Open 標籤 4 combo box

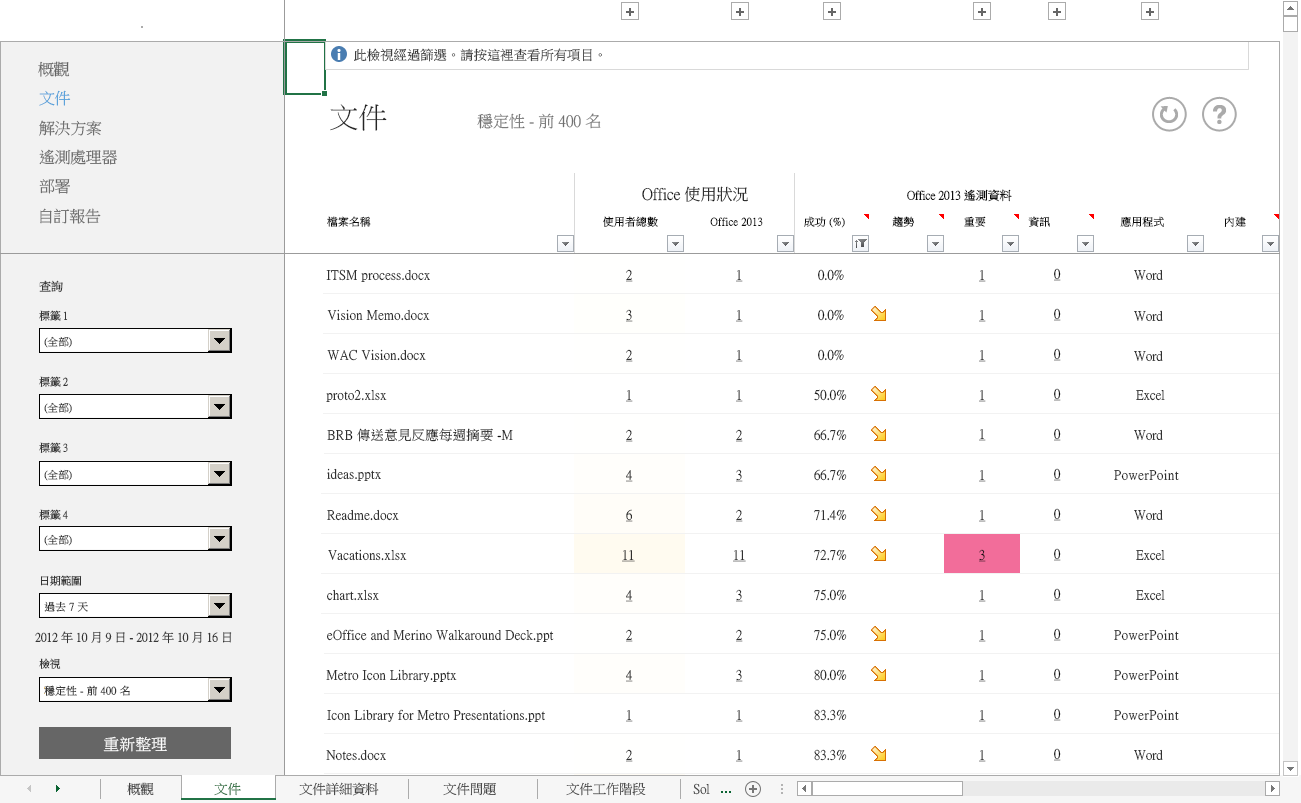pos(135,539)
